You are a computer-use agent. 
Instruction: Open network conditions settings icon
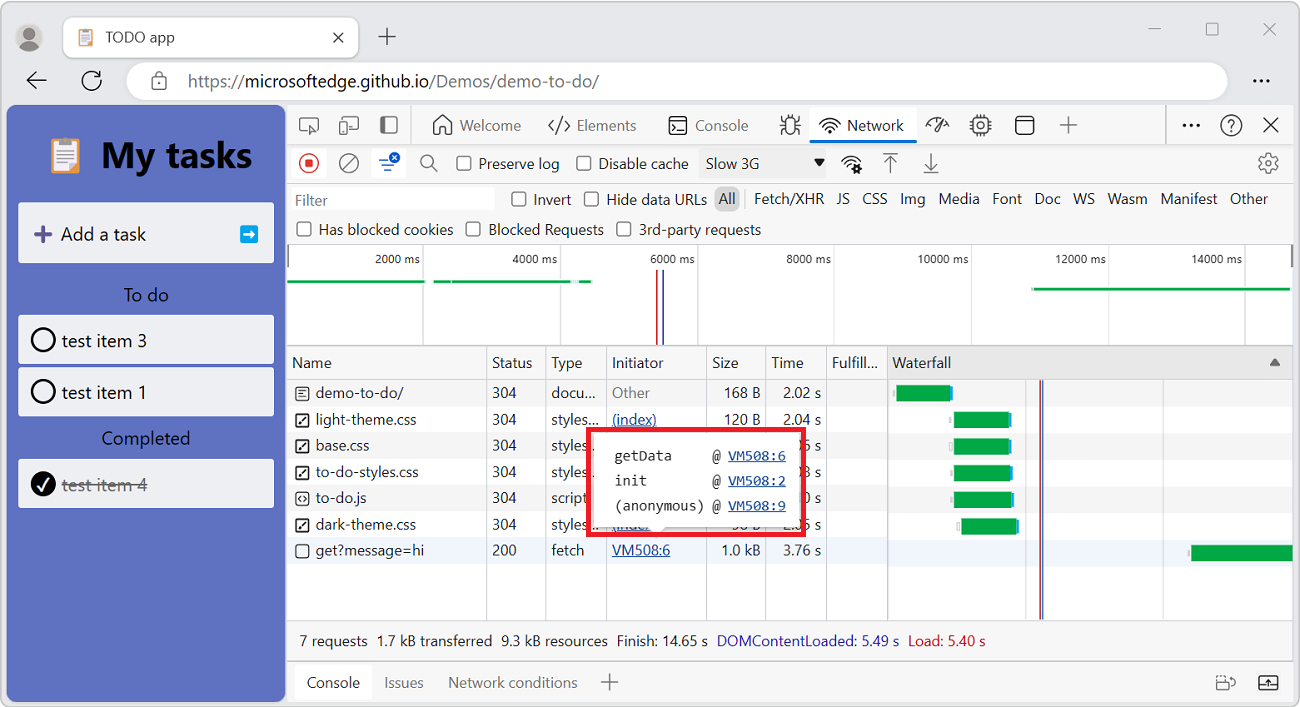point(851,163)
